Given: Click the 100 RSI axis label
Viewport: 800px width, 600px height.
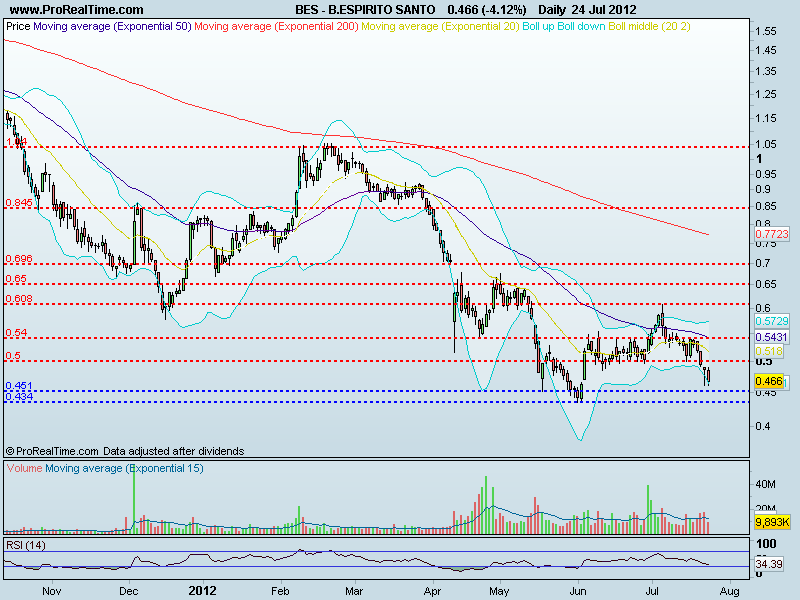Looking at the screenshot, I should 766,544.
